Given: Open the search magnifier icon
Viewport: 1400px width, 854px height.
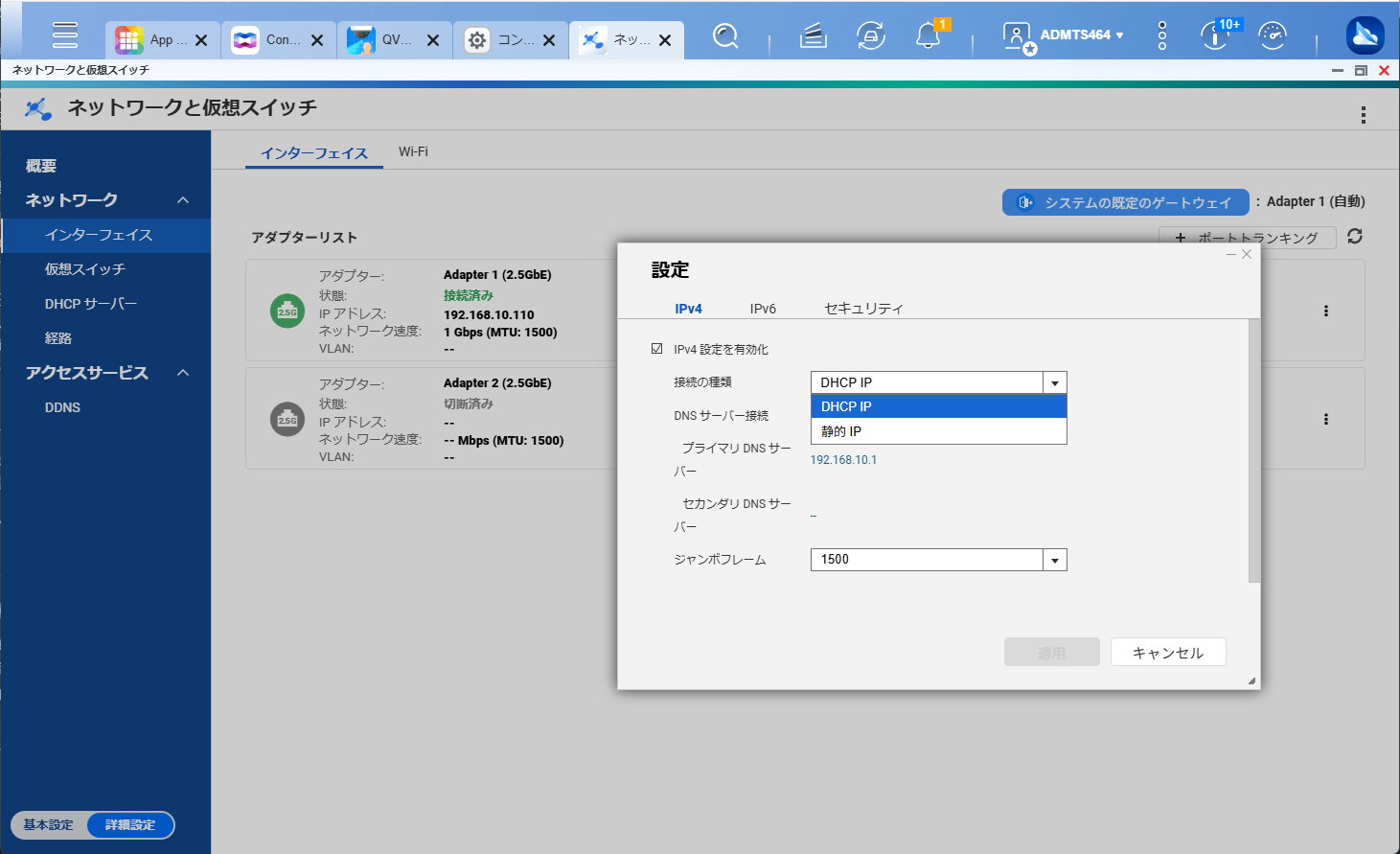Looking at the screenshot, I should tap(726, 36).
